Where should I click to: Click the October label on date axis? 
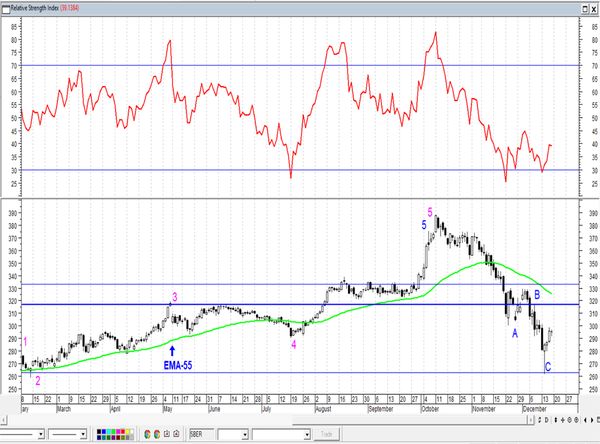tap(430, 409)
